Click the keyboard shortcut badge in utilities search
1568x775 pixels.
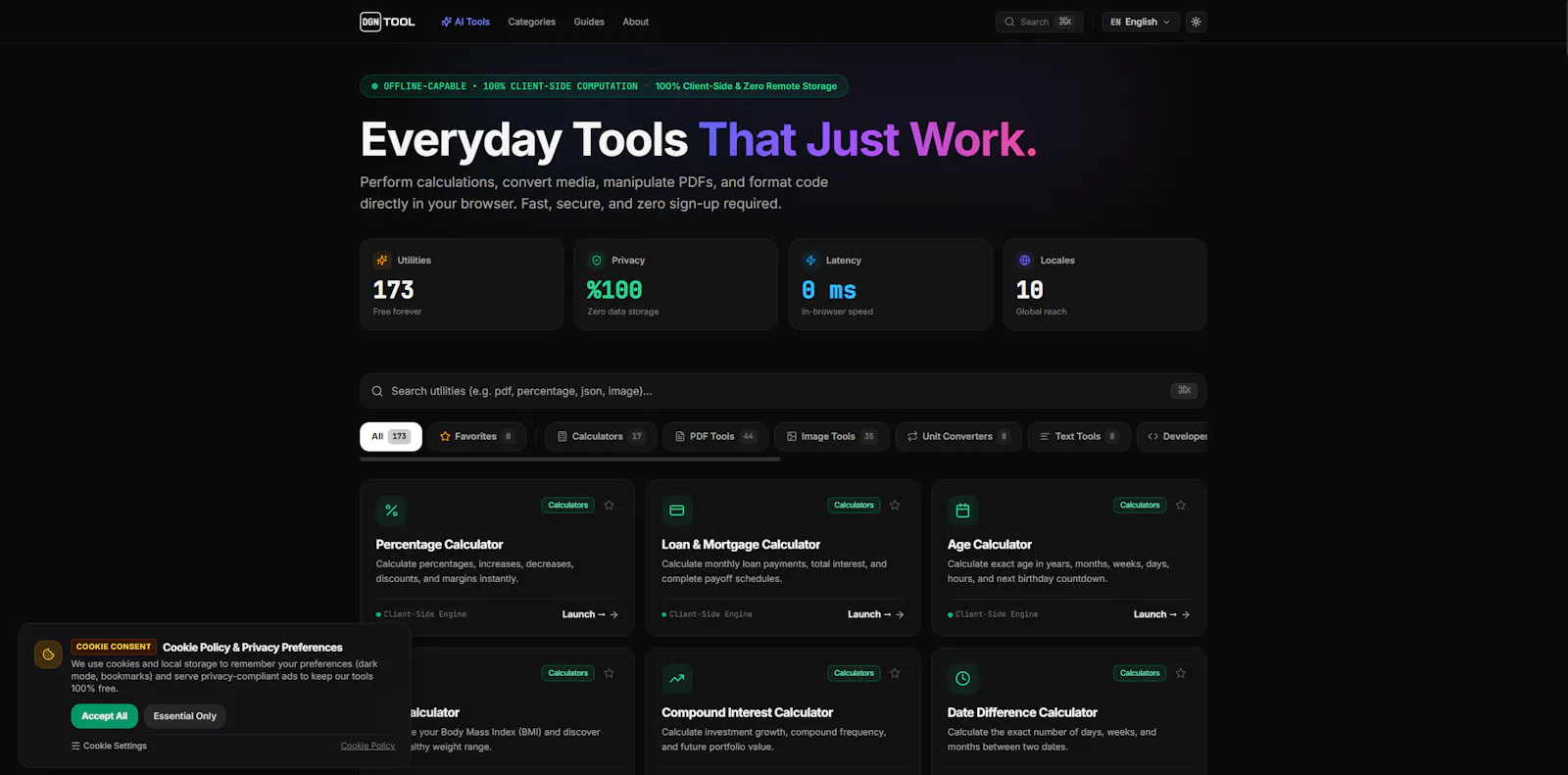point(1184,391)
